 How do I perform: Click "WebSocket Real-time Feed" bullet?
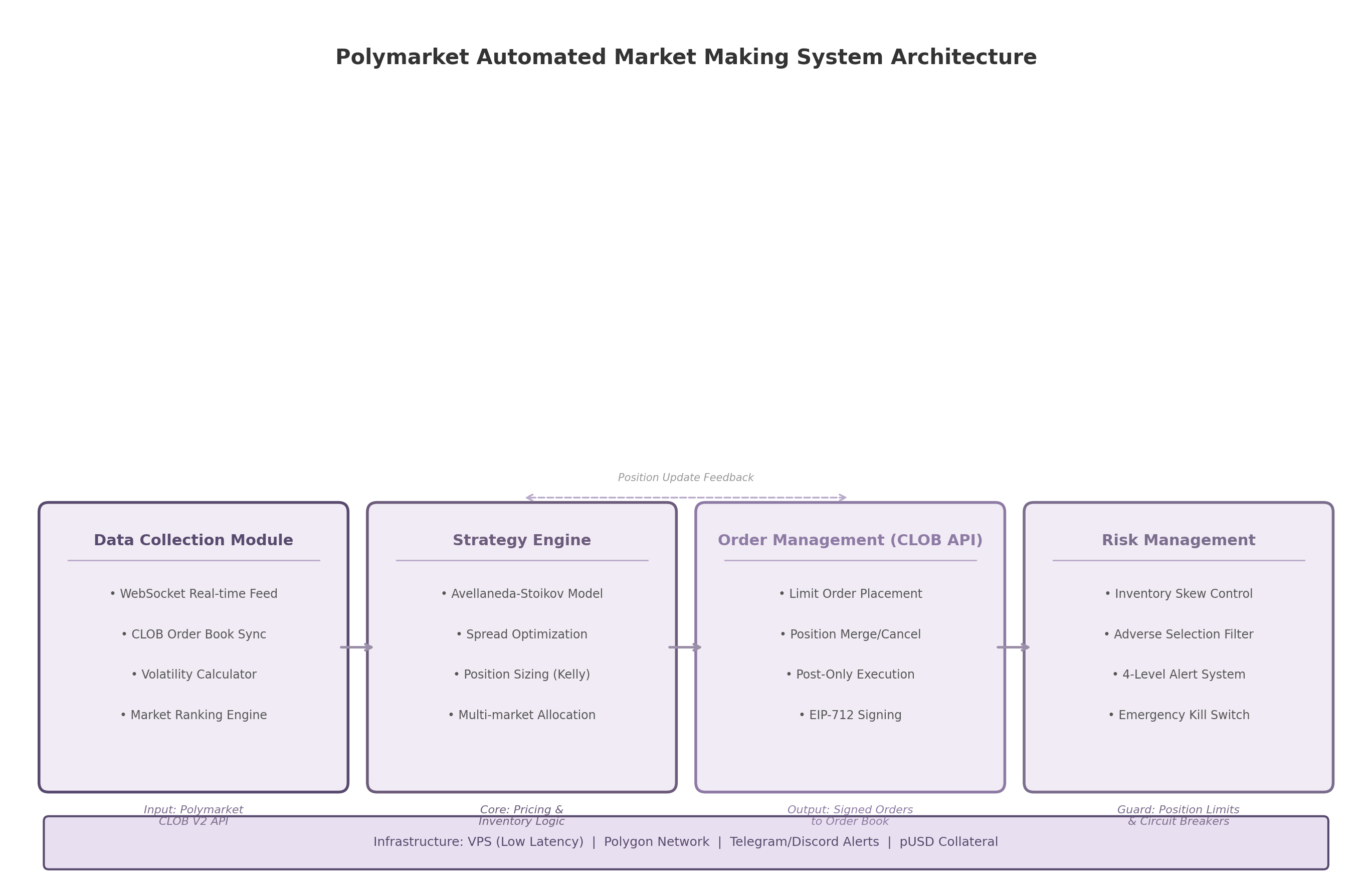[x=193, y=594]
